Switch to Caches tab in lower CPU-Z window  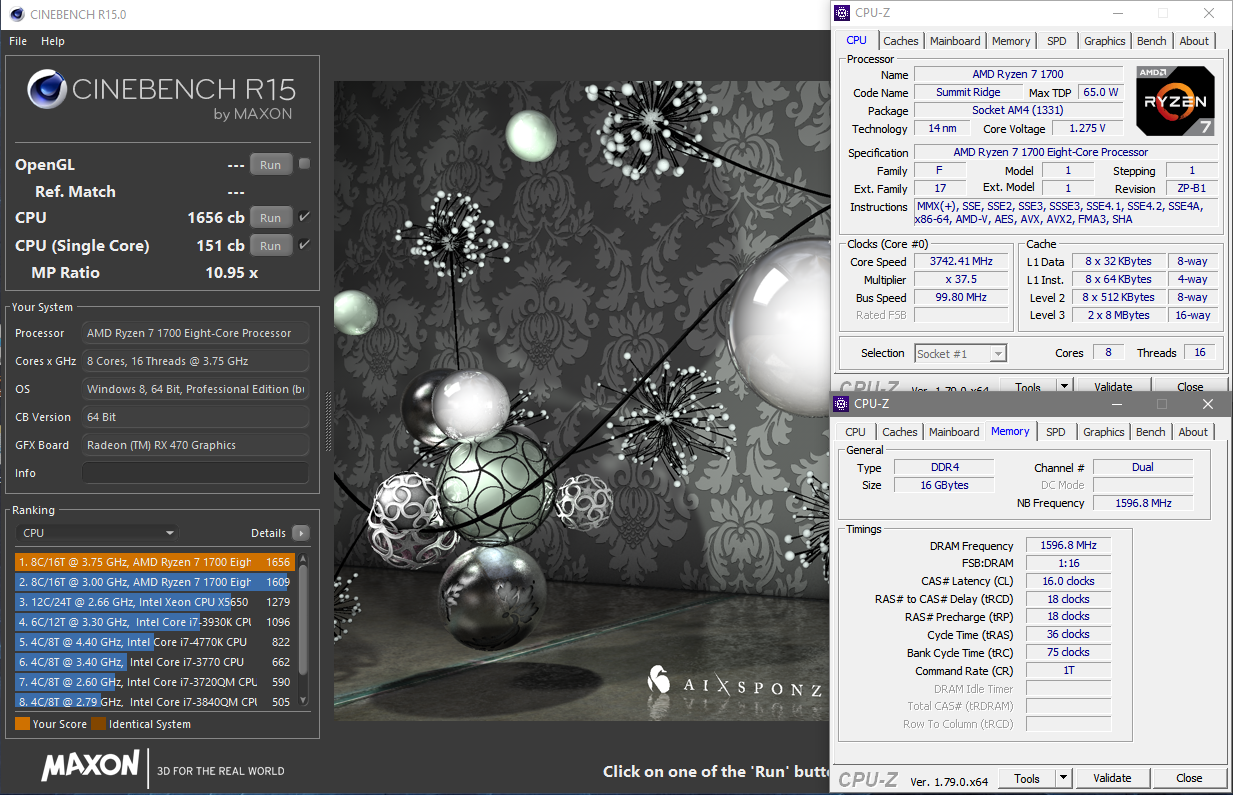click(899, 432)
